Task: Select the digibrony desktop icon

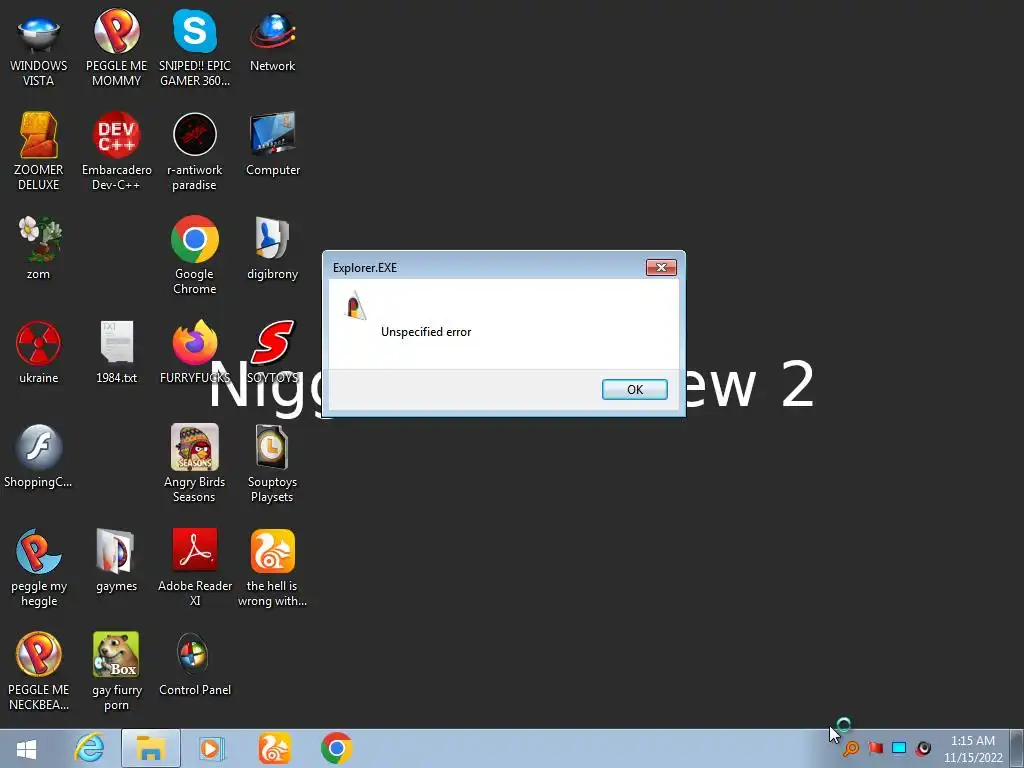Action: [x=272, y=248]
